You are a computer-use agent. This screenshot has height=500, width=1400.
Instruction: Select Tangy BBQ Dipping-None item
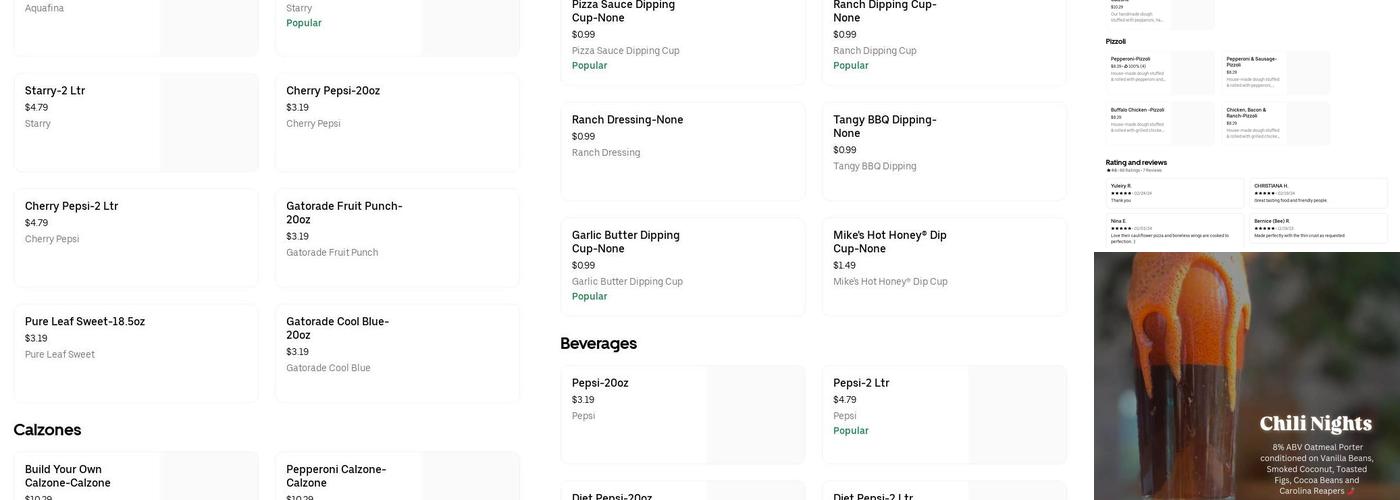944,151
